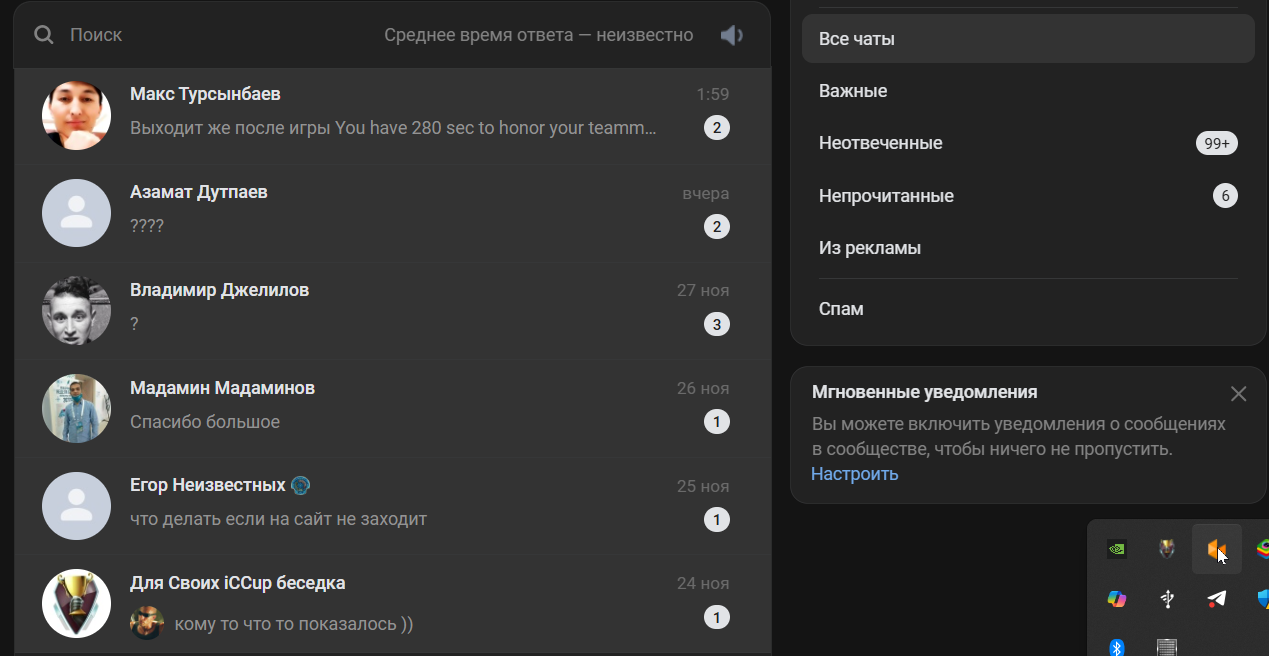Click the Copilot tray icon
Viewport: 1269px width, 656px height.
[x=1117, y=599]
